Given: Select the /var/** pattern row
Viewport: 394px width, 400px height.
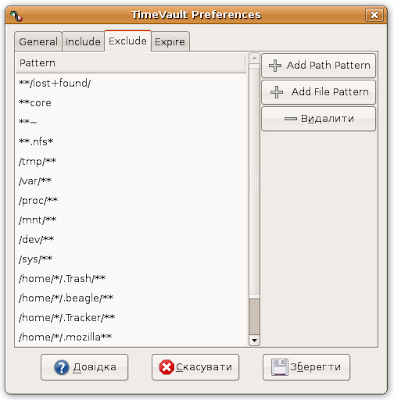Looking at the screenshot, I should coord(131,181).
